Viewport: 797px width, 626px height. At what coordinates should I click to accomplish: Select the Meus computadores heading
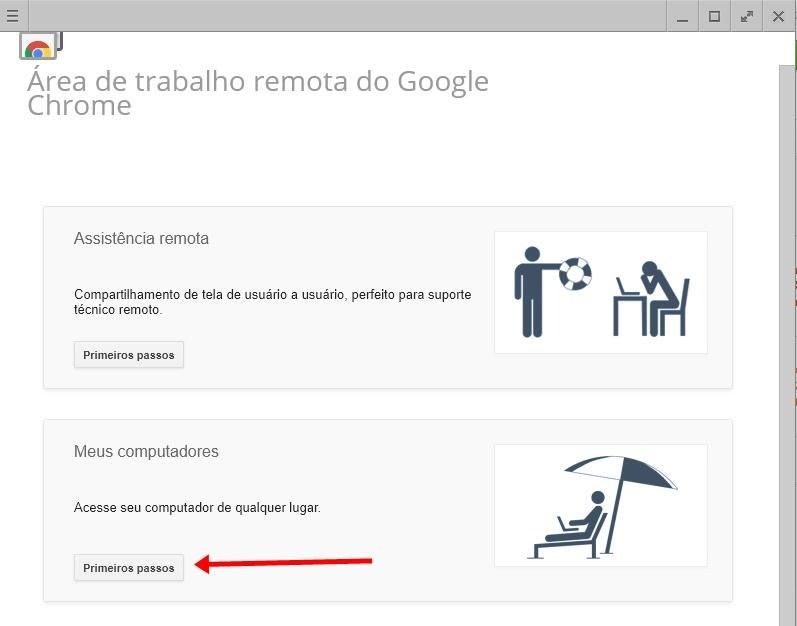point(146,452)
